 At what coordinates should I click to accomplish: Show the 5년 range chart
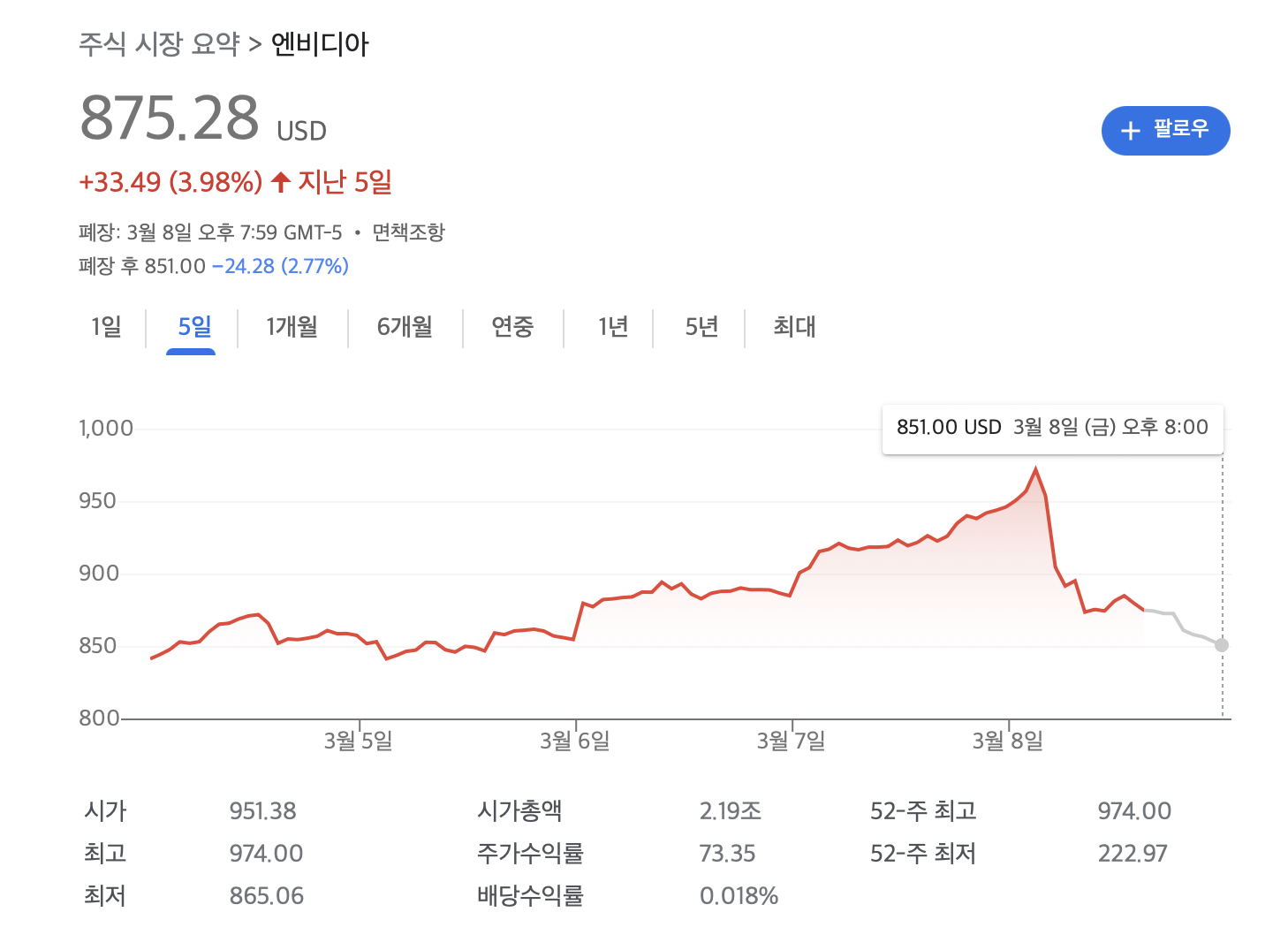(x=701, y=327)
